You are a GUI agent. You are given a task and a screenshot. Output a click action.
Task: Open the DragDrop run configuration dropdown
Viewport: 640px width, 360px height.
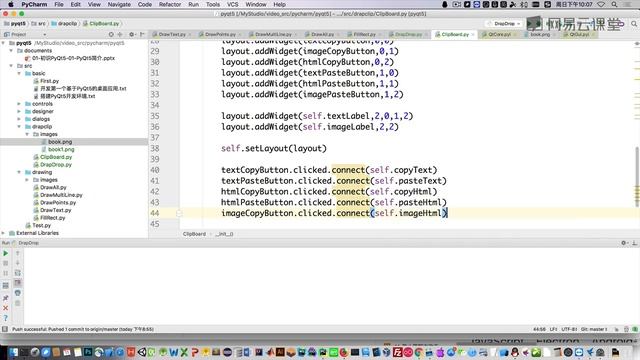505,24
